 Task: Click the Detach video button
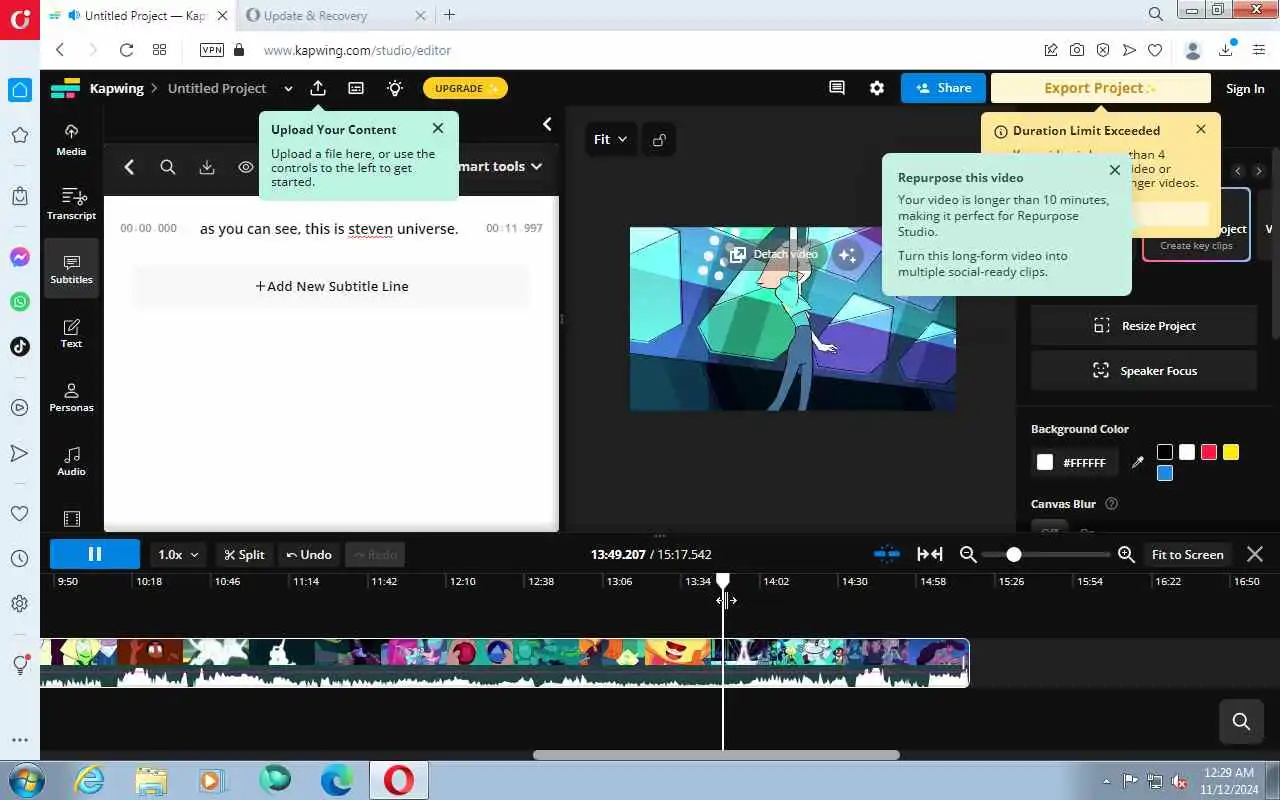[774, 254]
